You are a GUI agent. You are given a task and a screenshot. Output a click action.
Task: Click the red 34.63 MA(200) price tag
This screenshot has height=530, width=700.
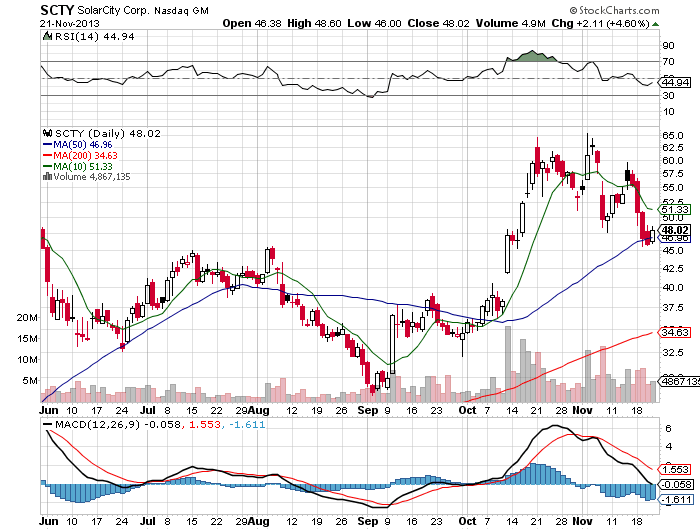tap(675, 332)
